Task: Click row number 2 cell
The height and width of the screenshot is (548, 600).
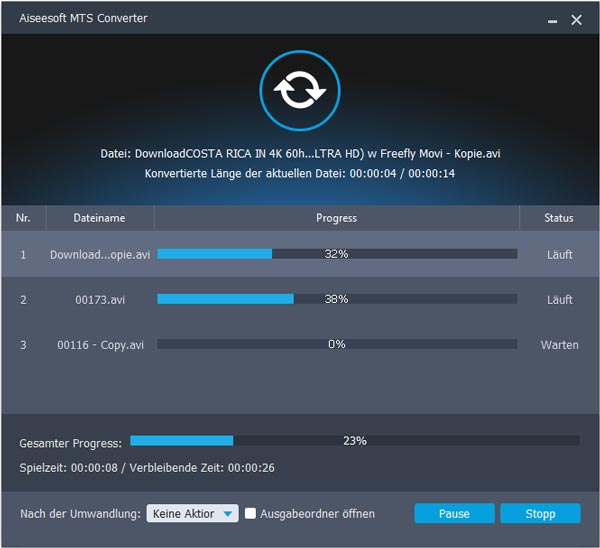Action: coord(23,300)
